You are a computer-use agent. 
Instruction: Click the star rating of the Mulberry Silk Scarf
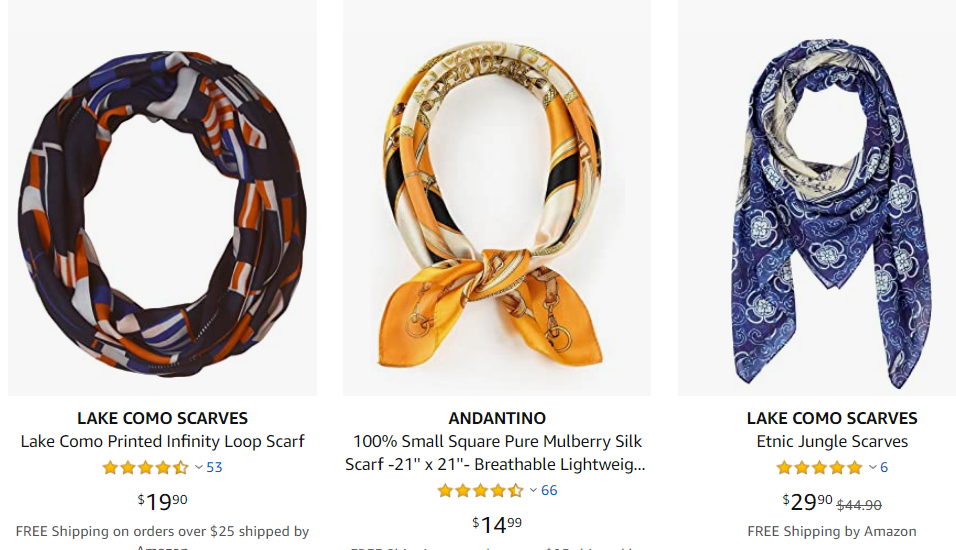(480, 491)
